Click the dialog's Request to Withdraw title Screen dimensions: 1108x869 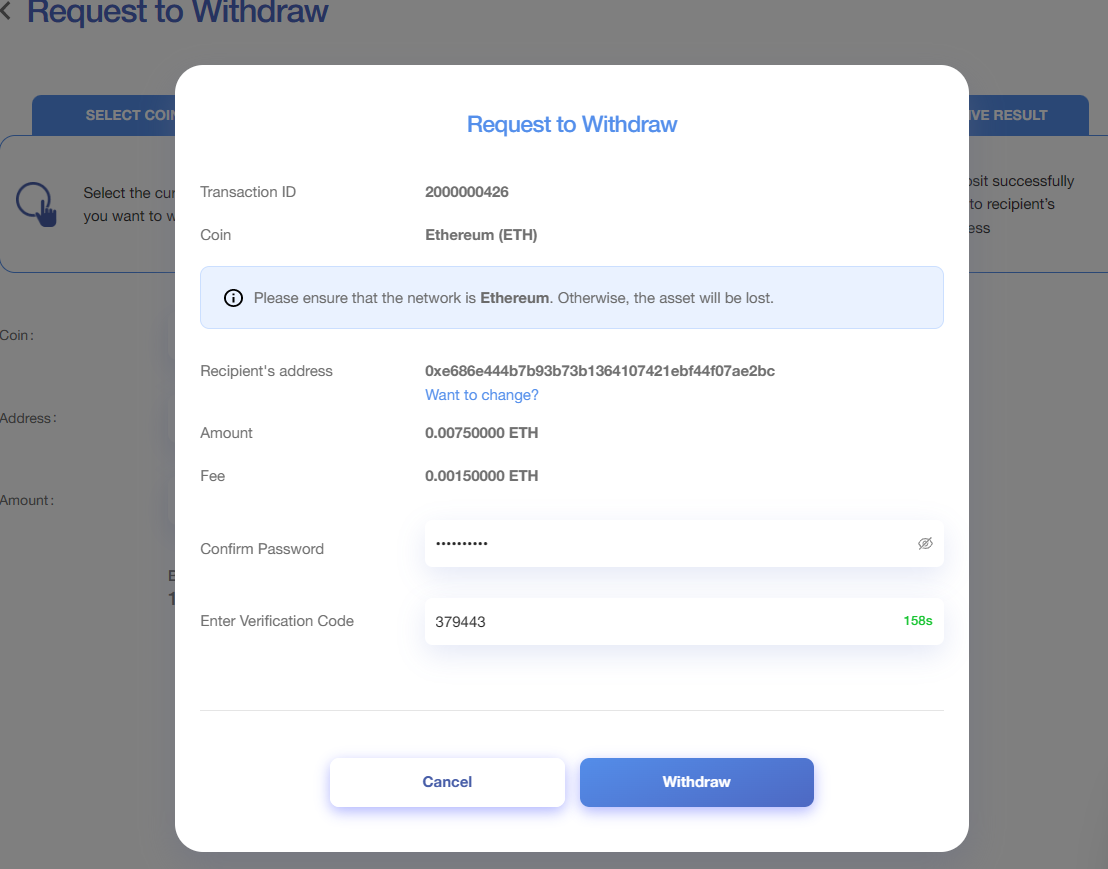tap(572, 124)
